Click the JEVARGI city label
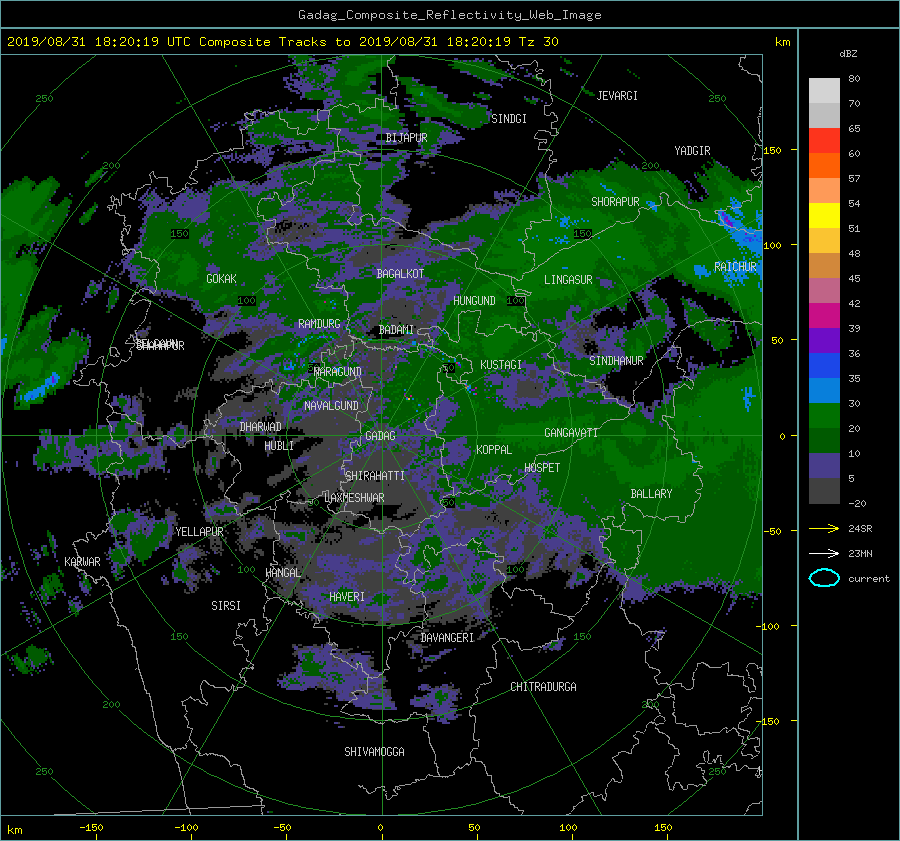Screen dimensions: 900x841 click(x=617, y=96)
